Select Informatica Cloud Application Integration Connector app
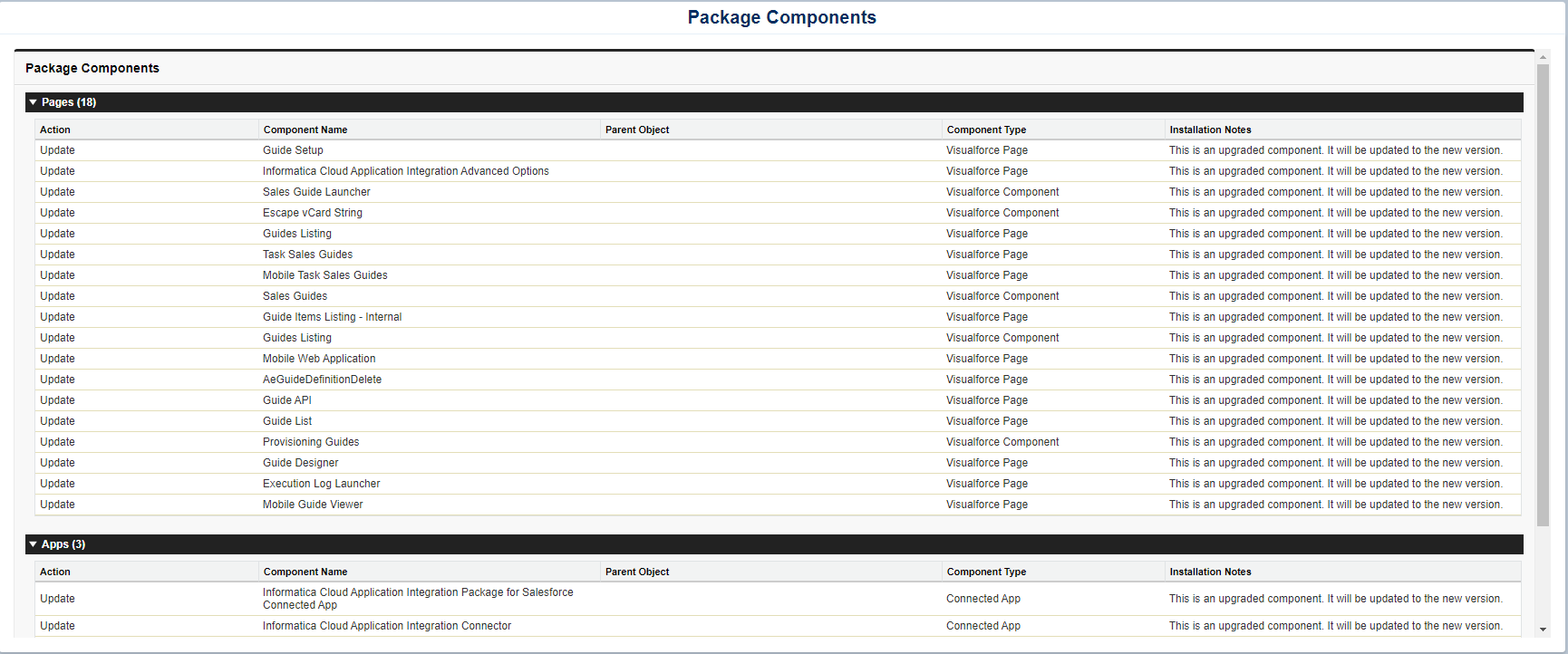1568x654 pixels. click(387, 626)
